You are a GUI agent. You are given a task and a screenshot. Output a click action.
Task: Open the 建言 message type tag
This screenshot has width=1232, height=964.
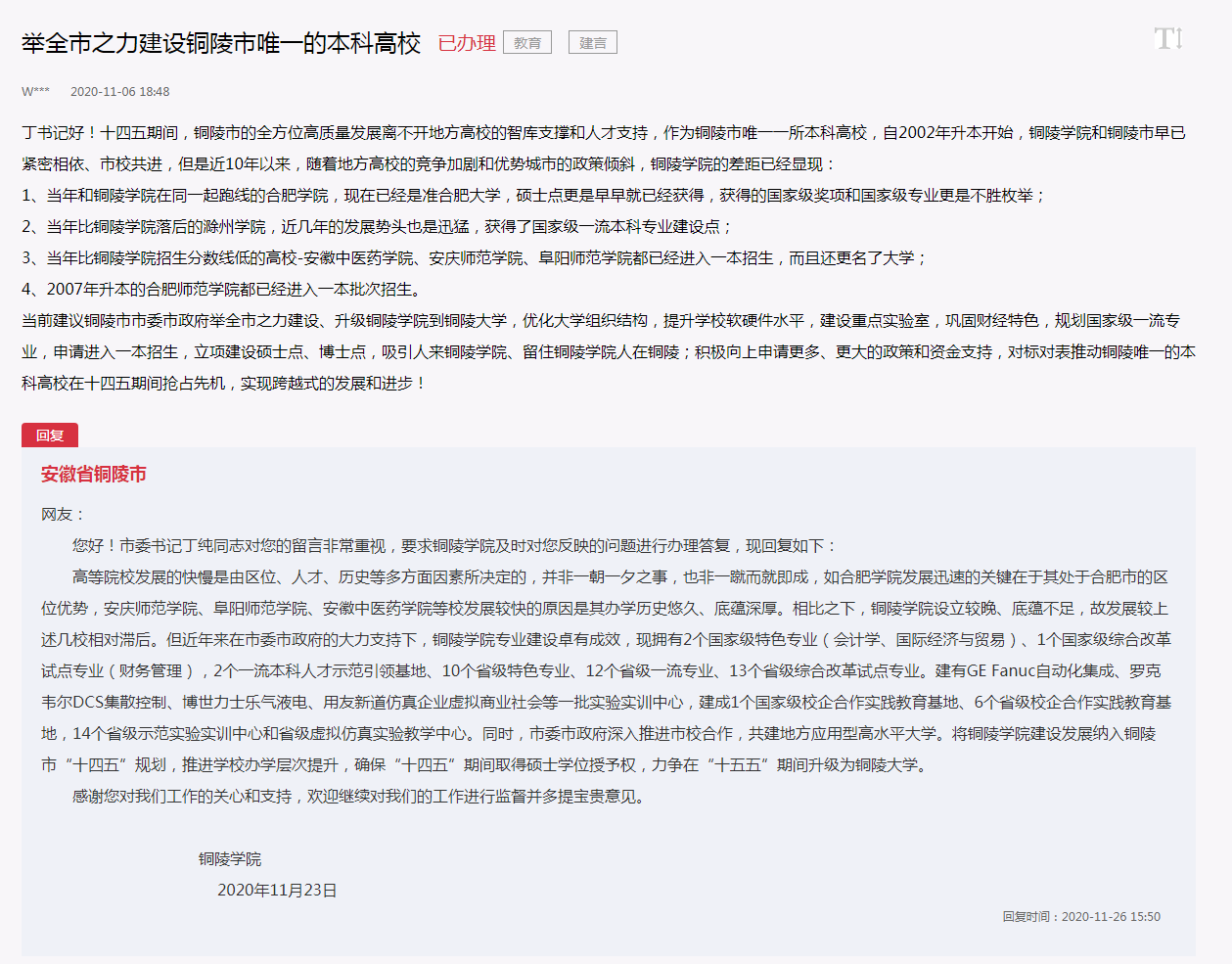pos(592,42)
